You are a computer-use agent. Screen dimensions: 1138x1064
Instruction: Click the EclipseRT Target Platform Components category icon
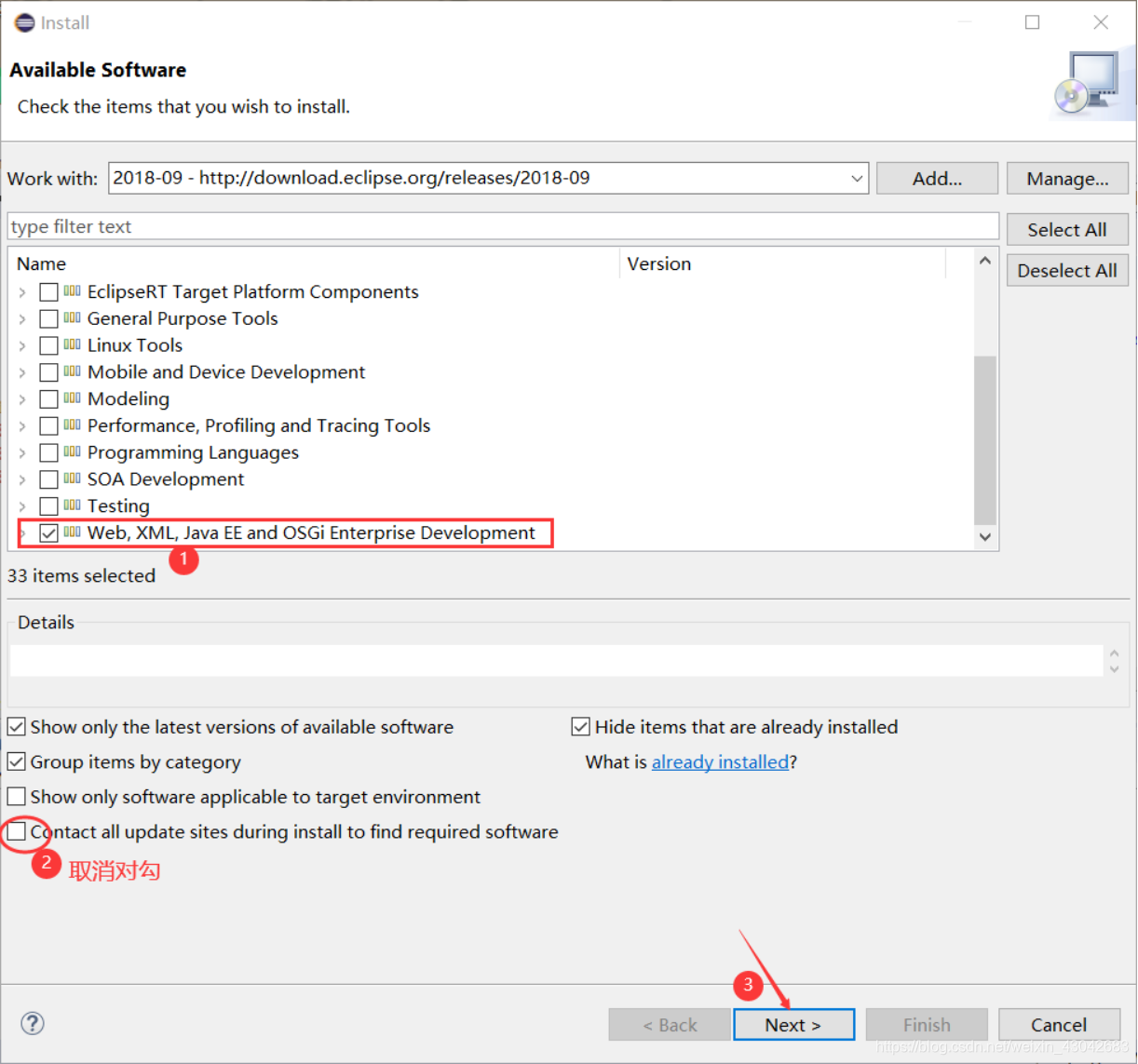pos(73,291)
